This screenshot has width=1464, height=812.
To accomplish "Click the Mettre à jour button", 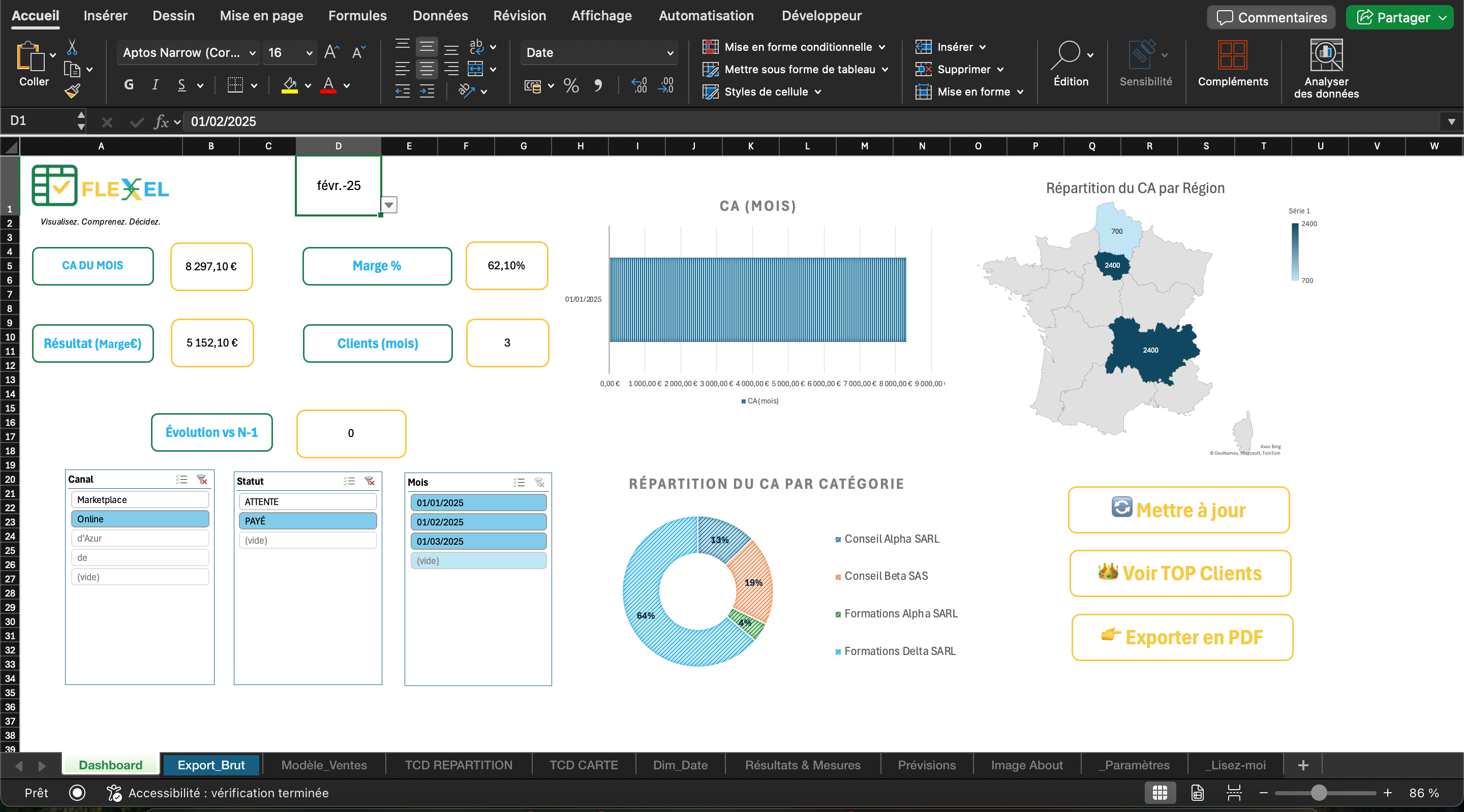I will tap(1178, 510).
